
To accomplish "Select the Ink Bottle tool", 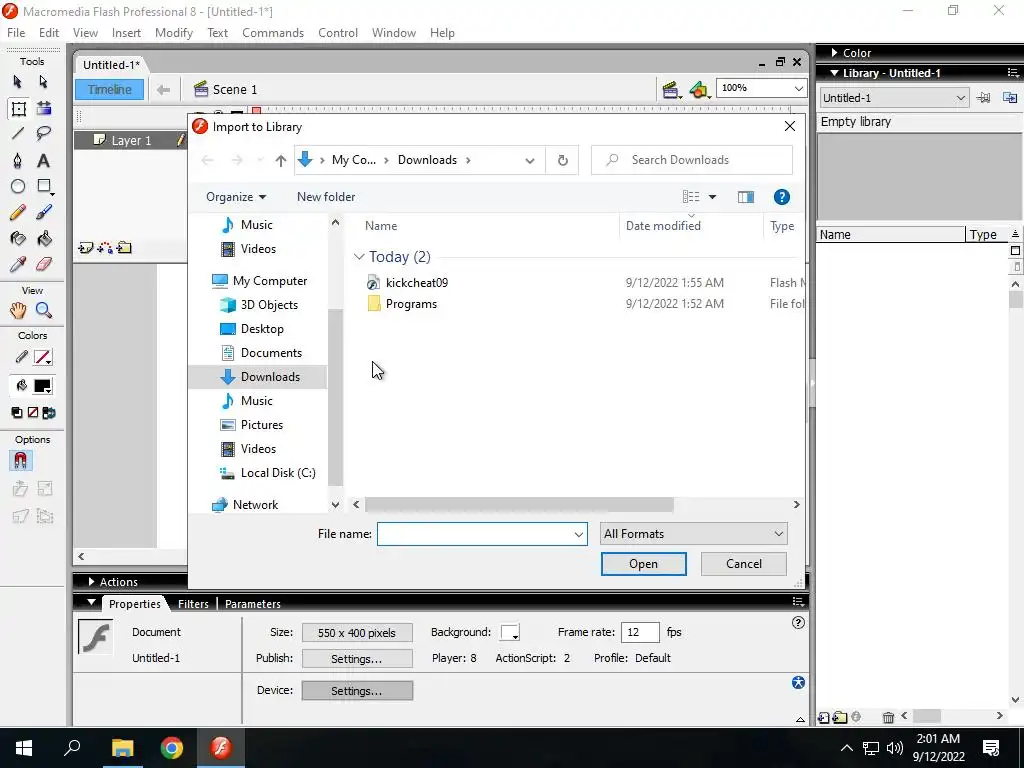I will 18,238.
